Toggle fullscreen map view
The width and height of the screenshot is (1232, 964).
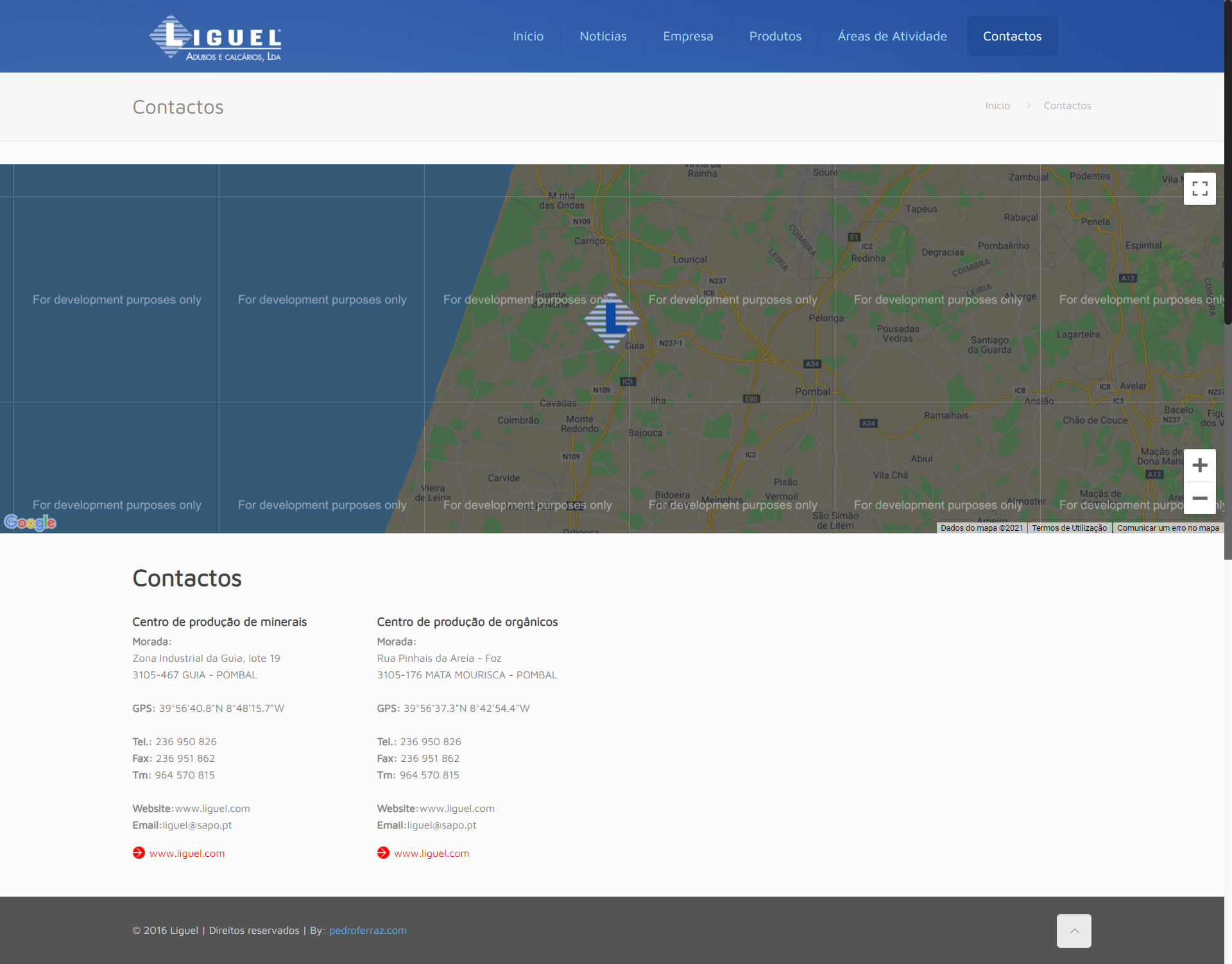(1199, 189)
